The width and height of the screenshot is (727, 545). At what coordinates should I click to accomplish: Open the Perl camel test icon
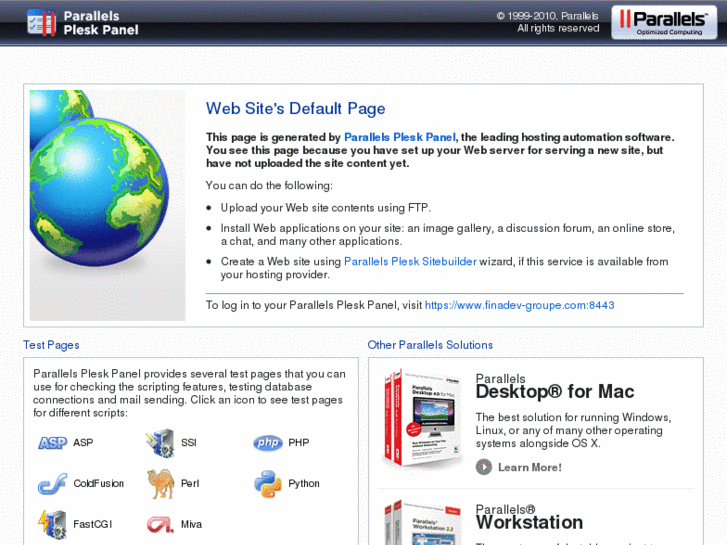click(160, 484)
